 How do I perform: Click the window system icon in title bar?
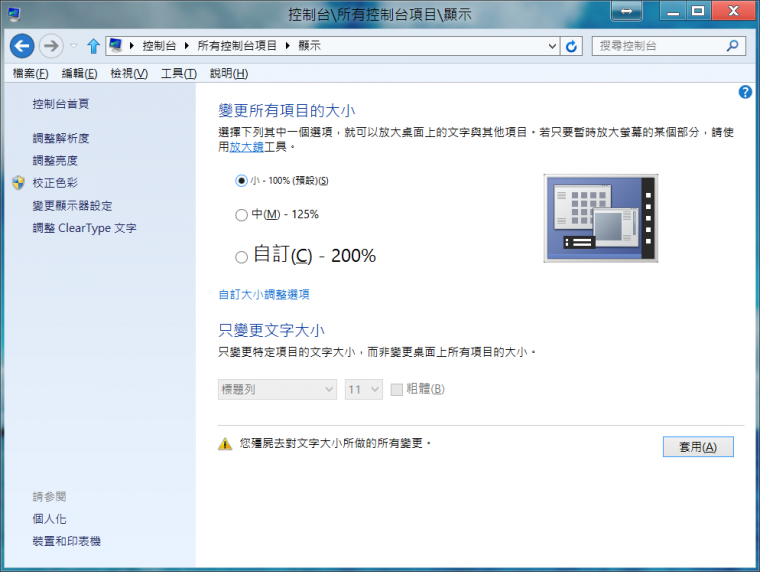click(14, 14)
